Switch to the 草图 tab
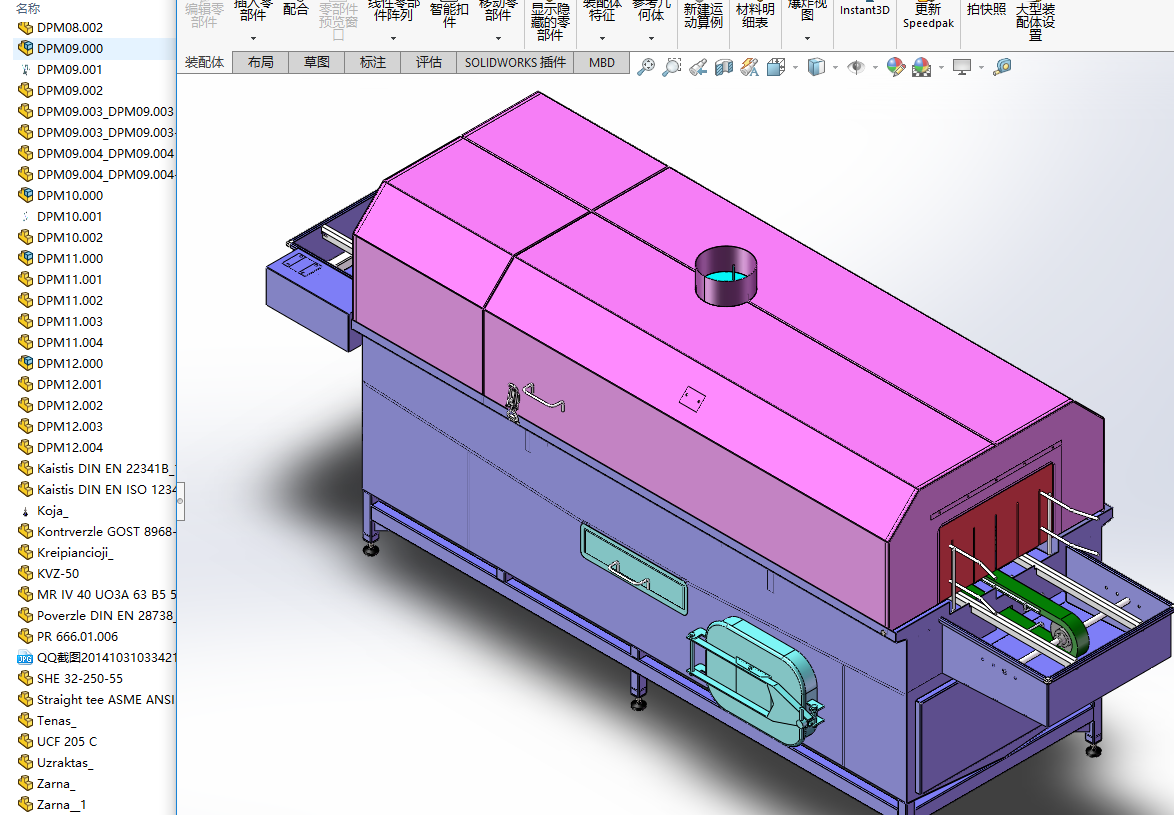Viewport: 1174px width, 815px height. pyautogui.click(x=316, y=62)
